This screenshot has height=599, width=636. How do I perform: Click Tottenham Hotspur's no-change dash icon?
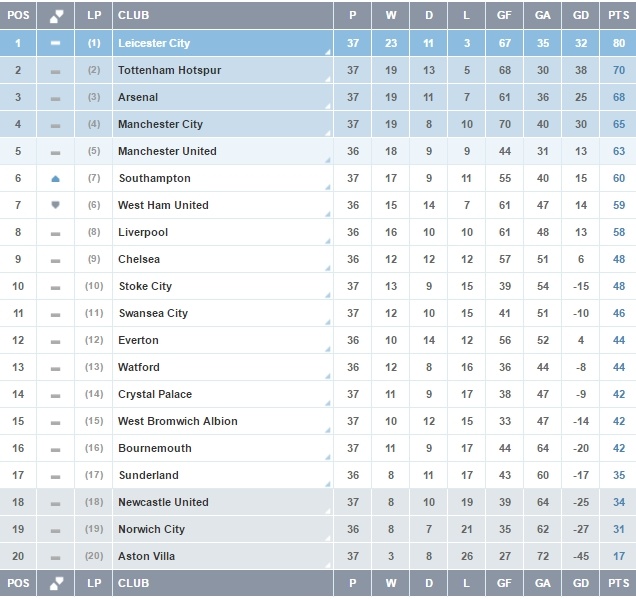pyautogui.click(x=56, y=71)
